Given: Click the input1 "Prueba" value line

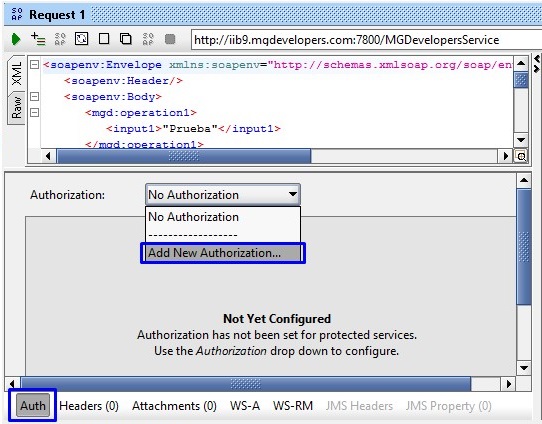Looking at the screenshot, I should coord(193,129).
